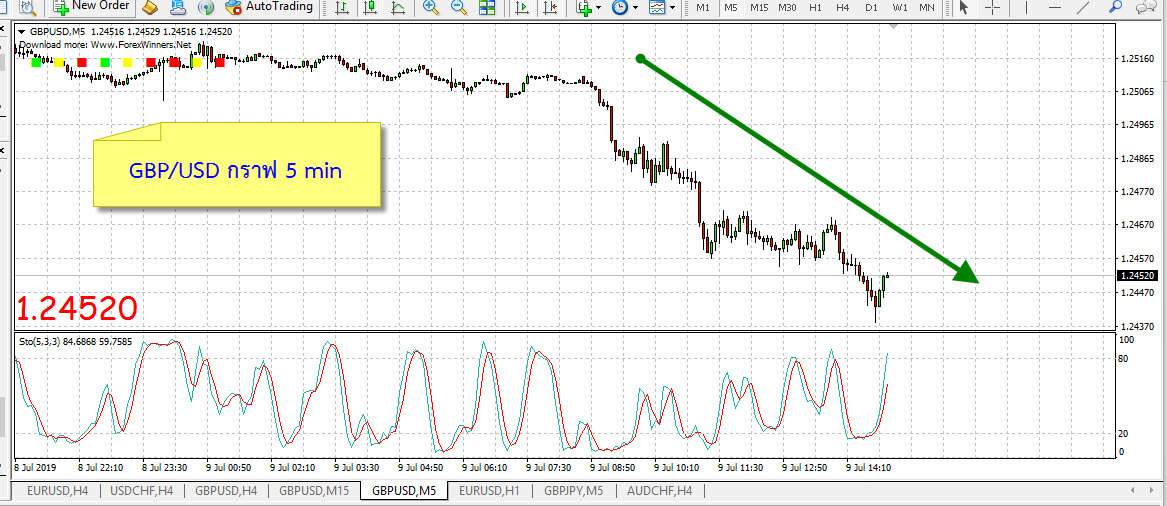Screen dimensions: 1167x506
Task: Toggle chart shift from right border
Action: pos(550,8)
